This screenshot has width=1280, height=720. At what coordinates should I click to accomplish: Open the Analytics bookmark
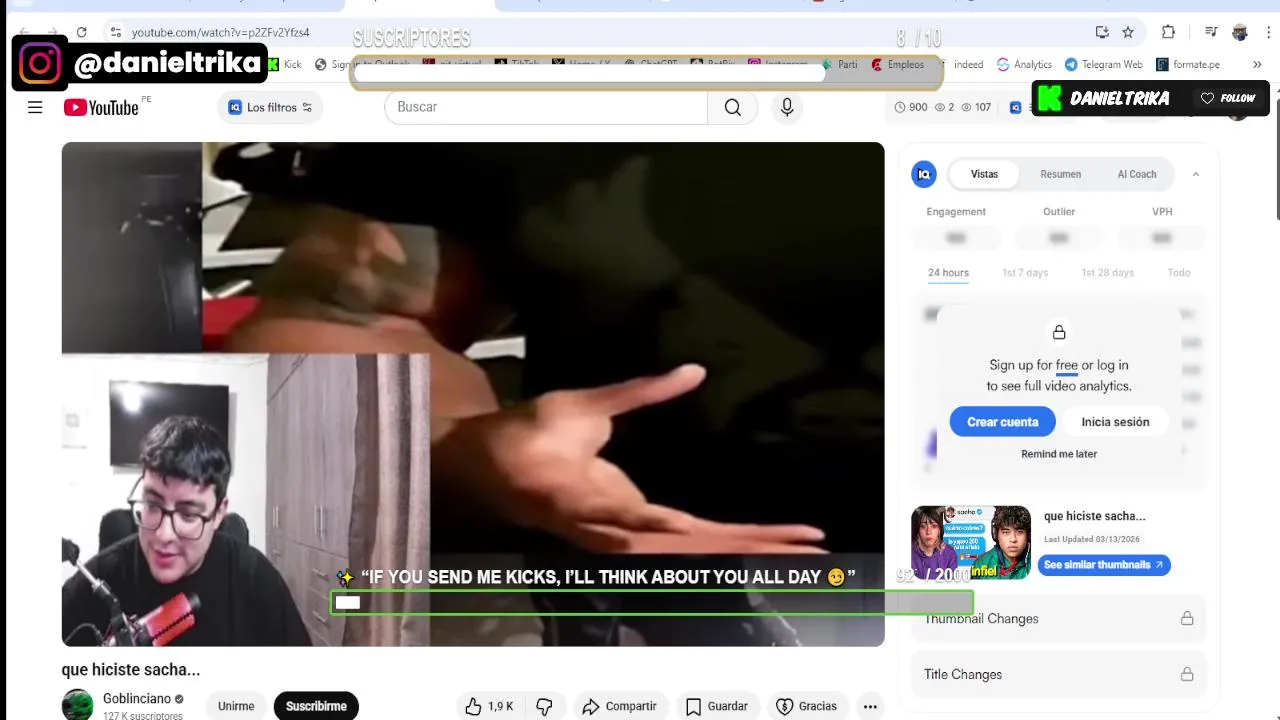coord(1024,64)
